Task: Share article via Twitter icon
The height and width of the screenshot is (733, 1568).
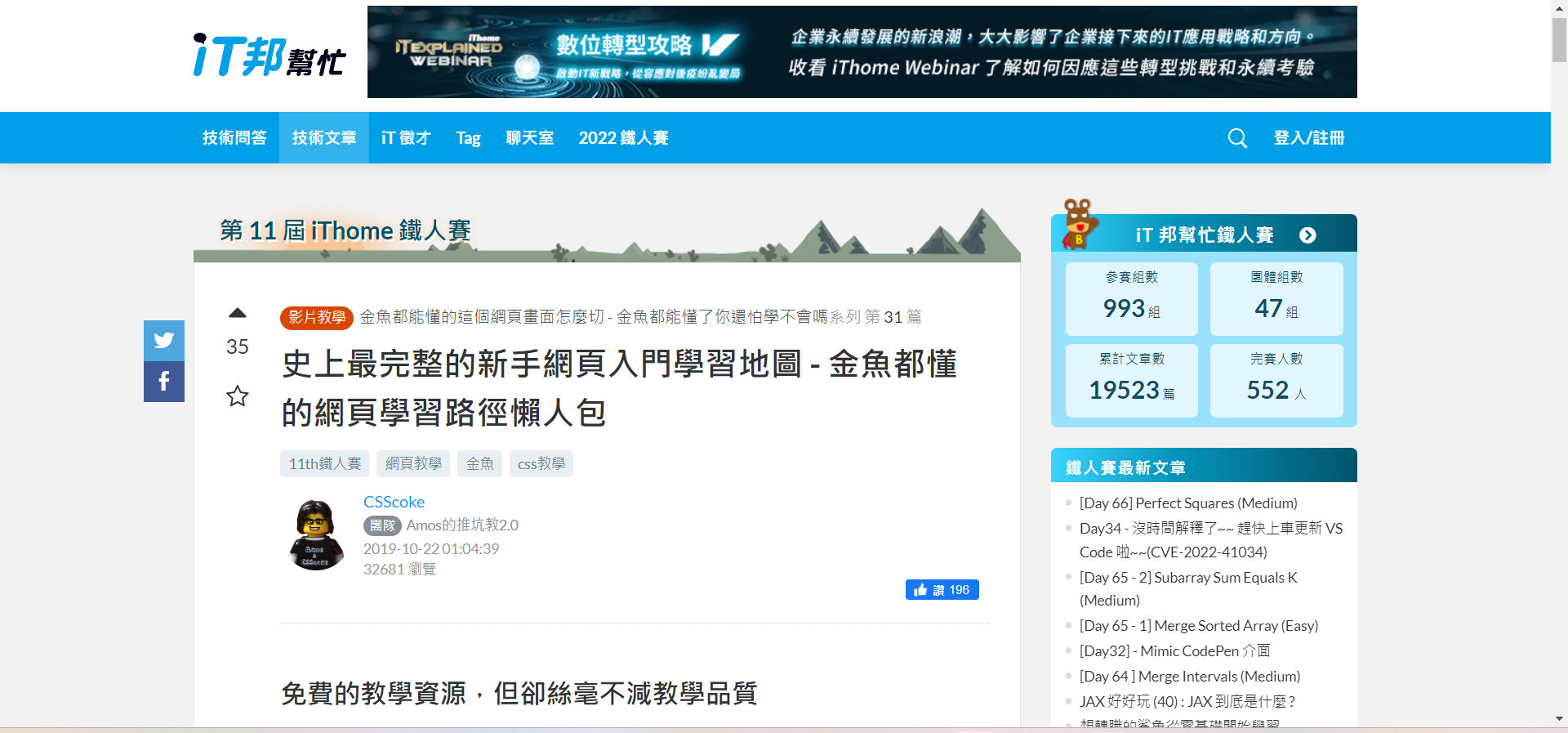Action: coord(164,340)
